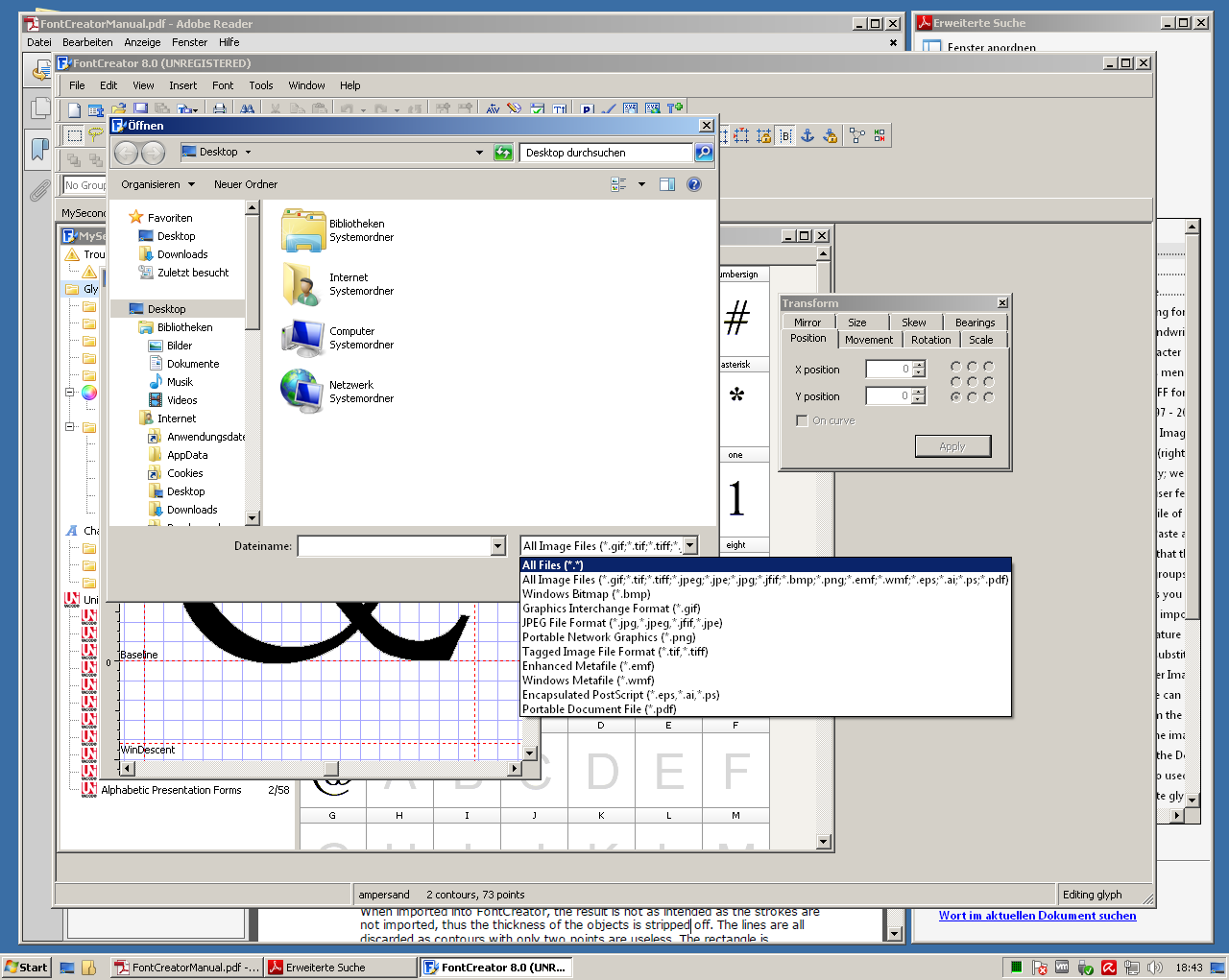Switch to the Rotation tab in Transform

coord(930,340)
